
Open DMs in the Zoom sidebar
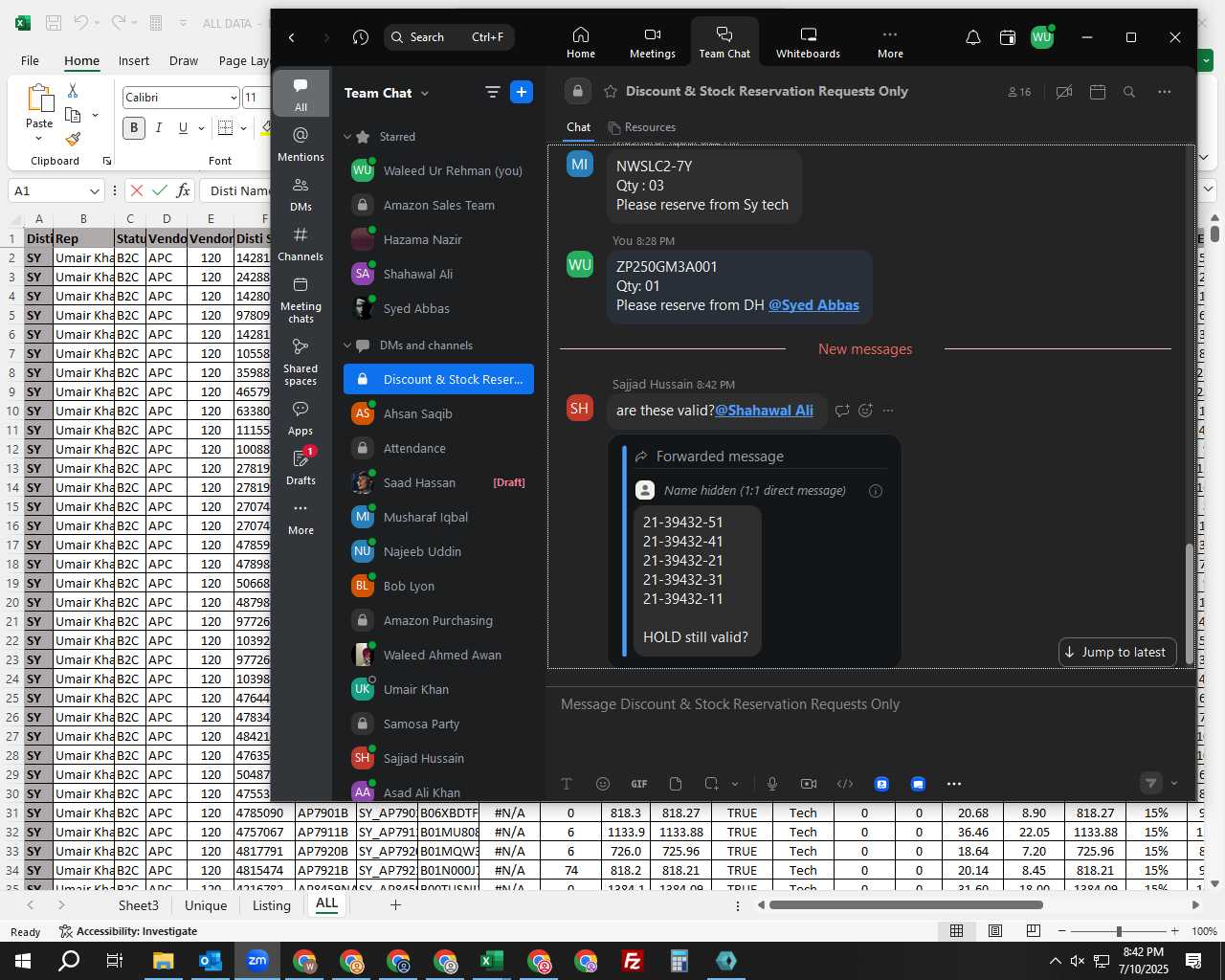point(301,193)
